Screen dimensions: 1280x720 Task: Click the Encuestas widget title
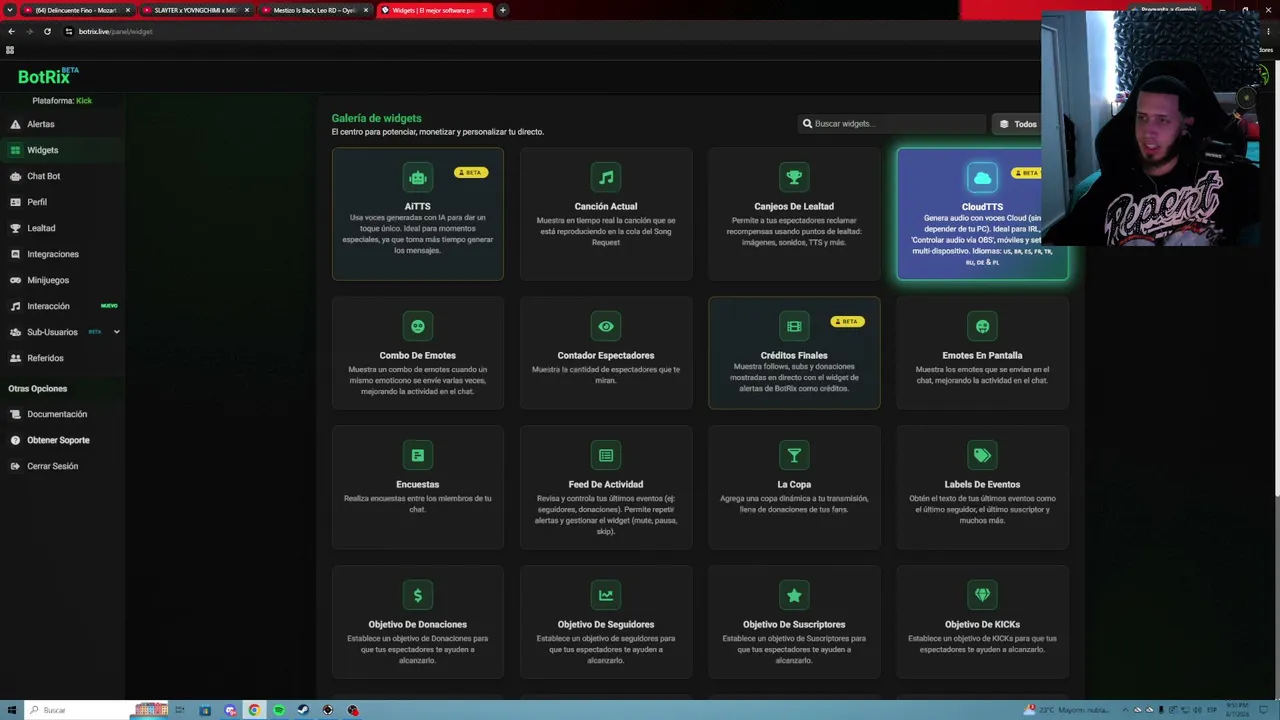pos(418,485)
